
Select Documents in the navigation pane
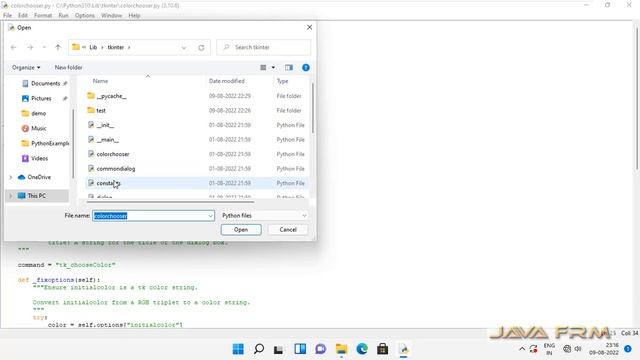(44, 83)
